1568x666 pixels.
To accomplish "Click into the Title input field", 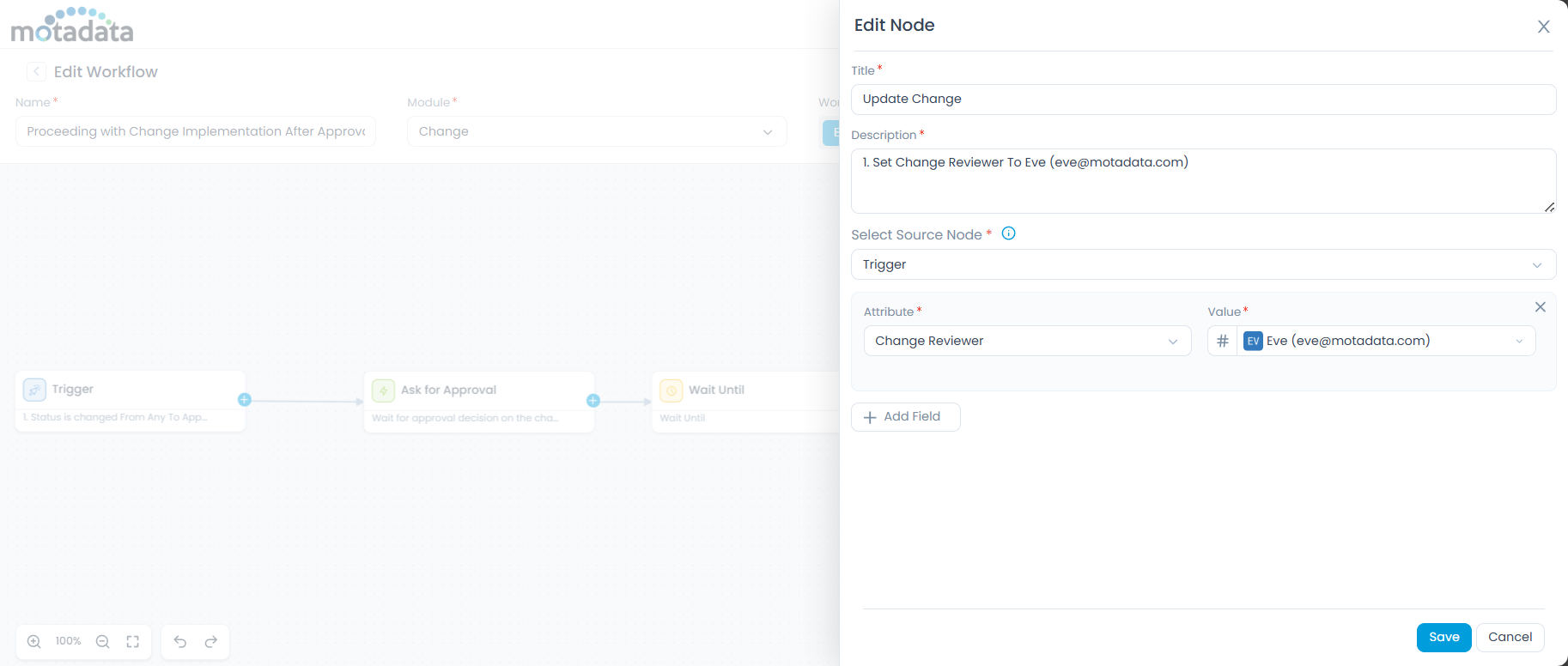I will pyautogui.click(x=1202, y=100).
